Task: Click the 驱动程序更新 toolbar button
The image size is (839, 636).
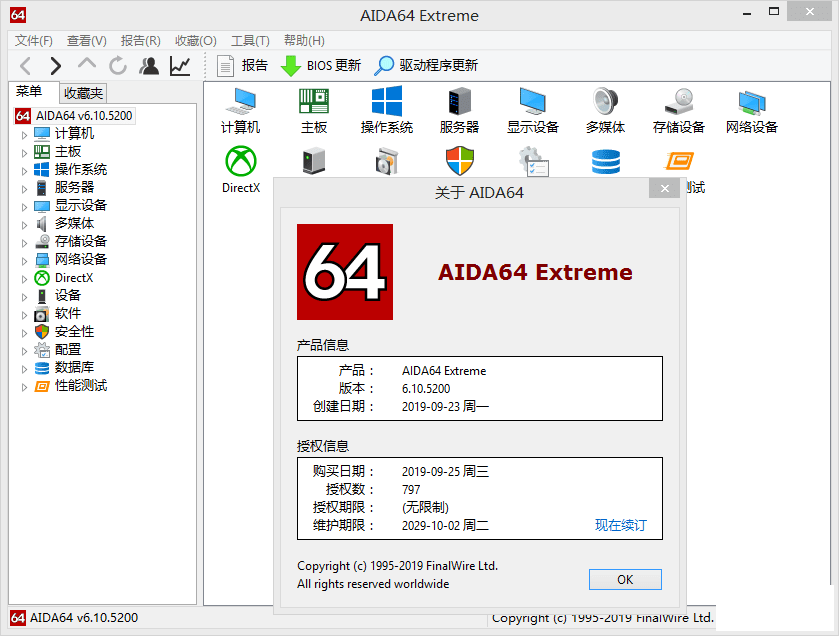Action: pyautogui.click(x=426, y=66)
